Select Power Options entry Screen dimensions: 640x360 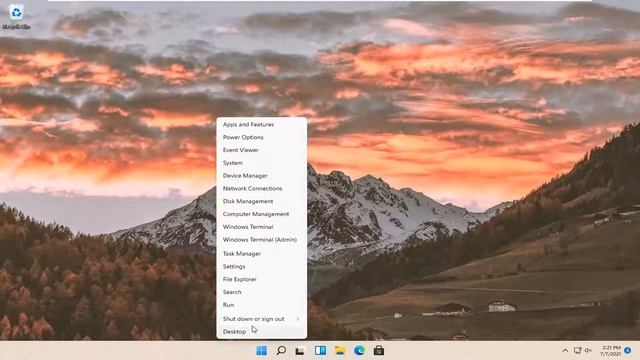pos(262,138)
